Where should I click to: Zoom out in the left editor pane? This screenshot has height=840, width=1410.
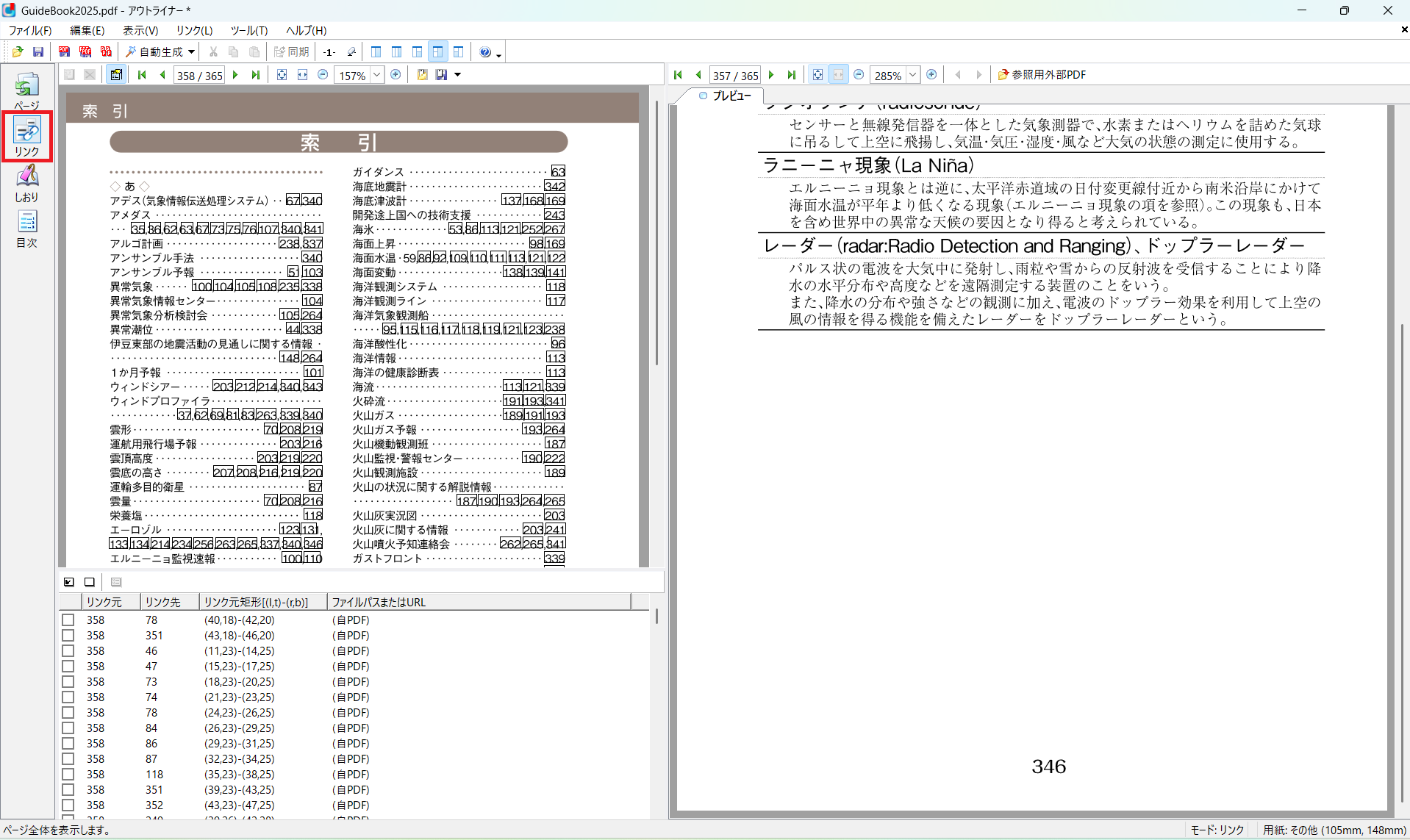323,75
